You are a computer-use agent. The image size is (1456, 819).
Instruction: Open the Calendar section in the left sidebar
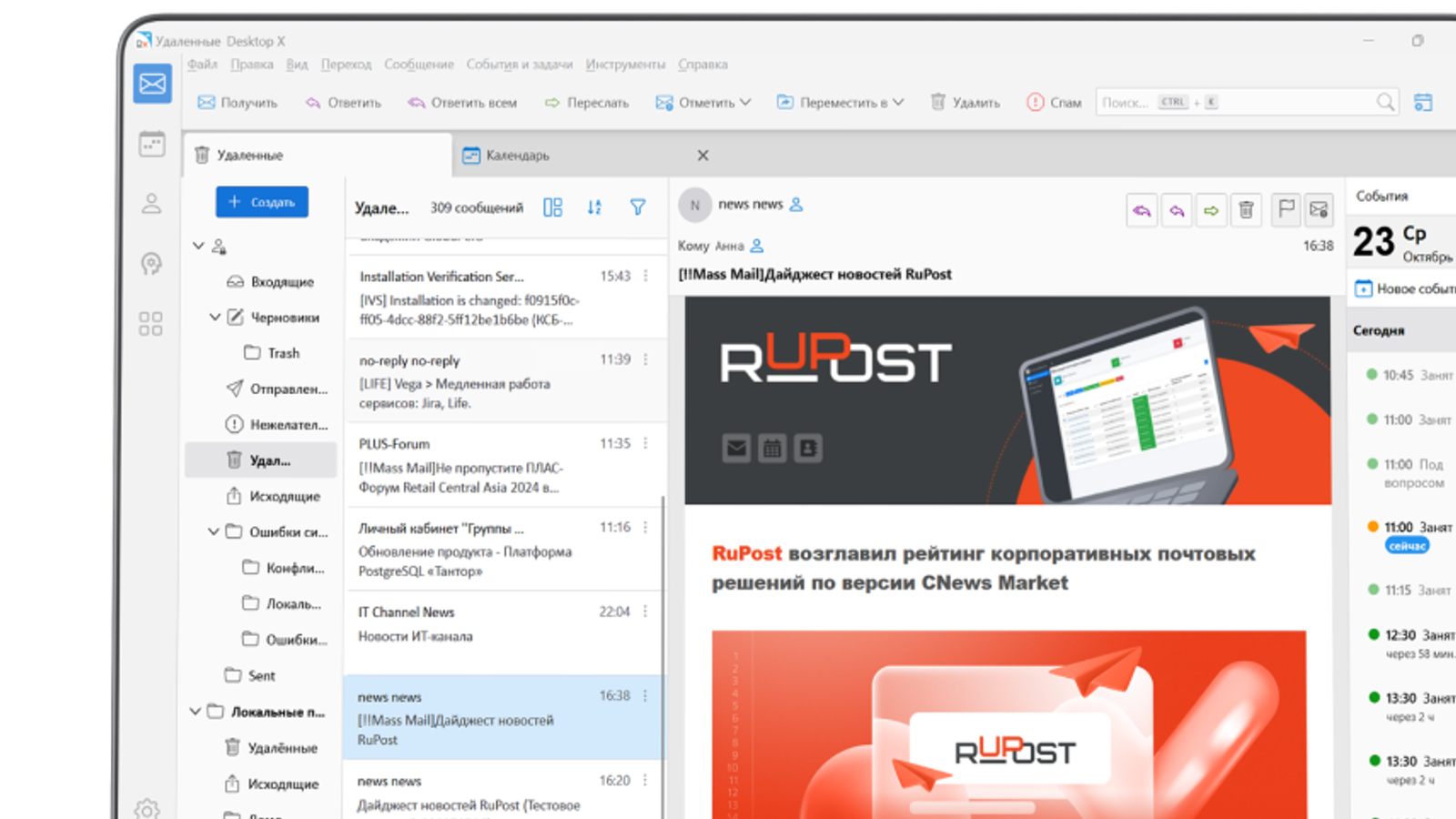(x=152, y=144)
